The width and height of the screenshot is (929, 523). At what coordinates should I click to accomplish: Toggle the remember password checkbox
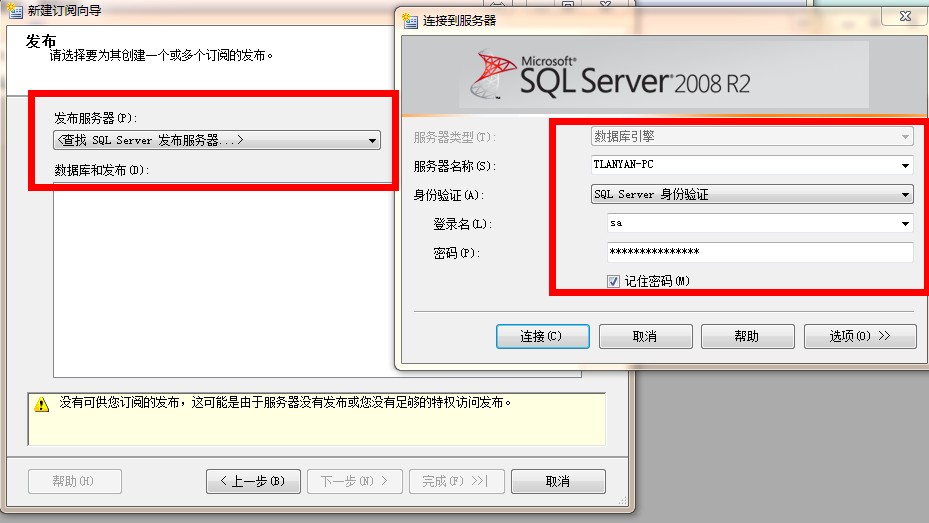click(613, 282)
